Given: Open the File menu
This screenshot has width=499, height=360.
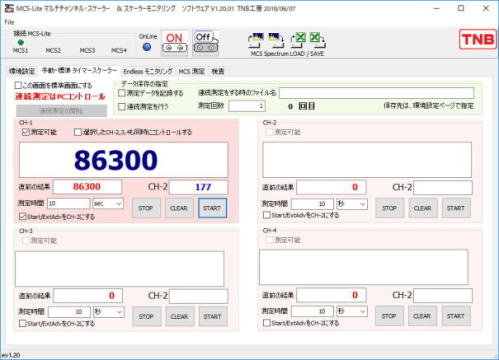Looking at the screenshot, I should point(9,22).
